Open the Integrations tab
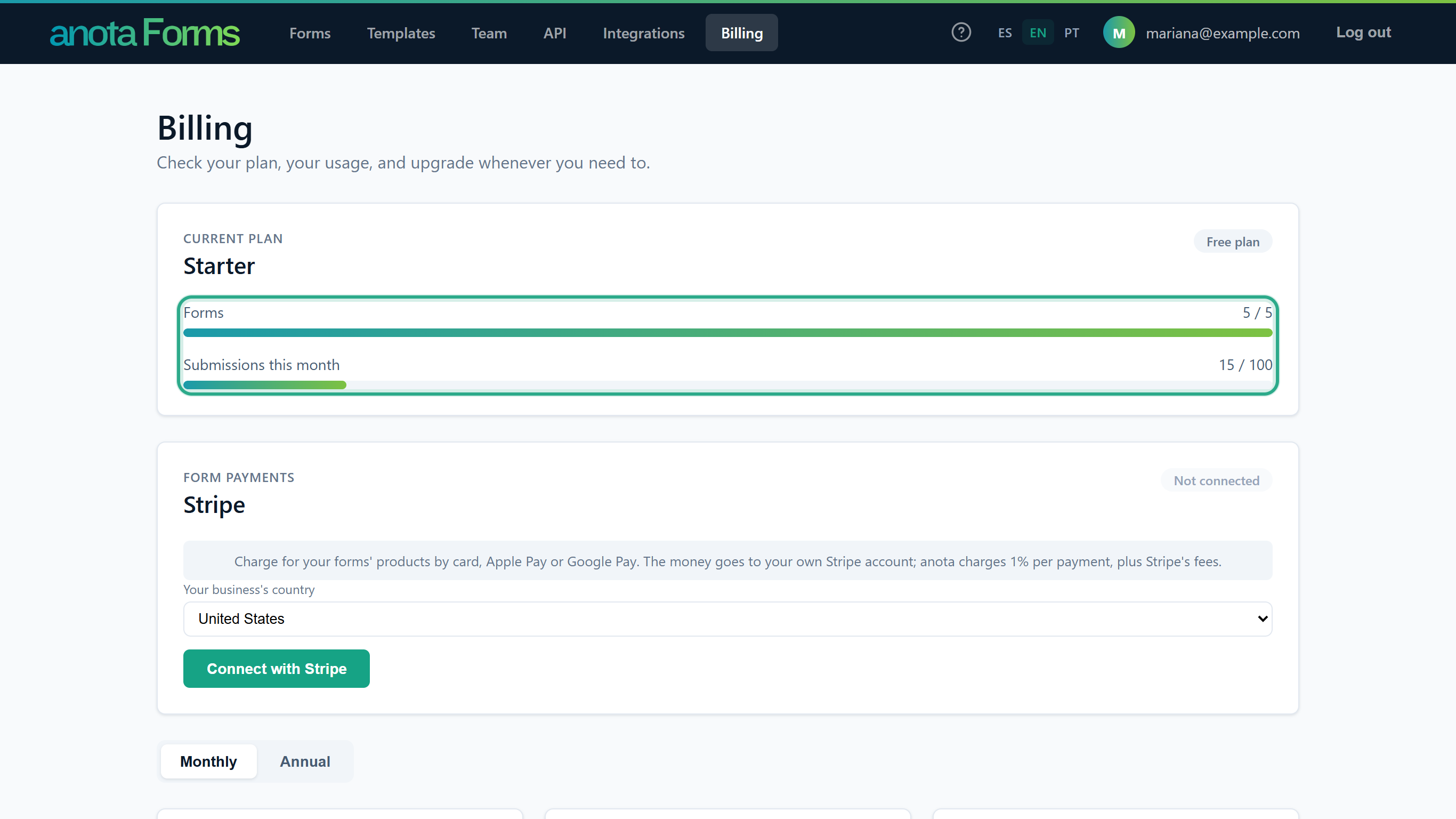 643,33
